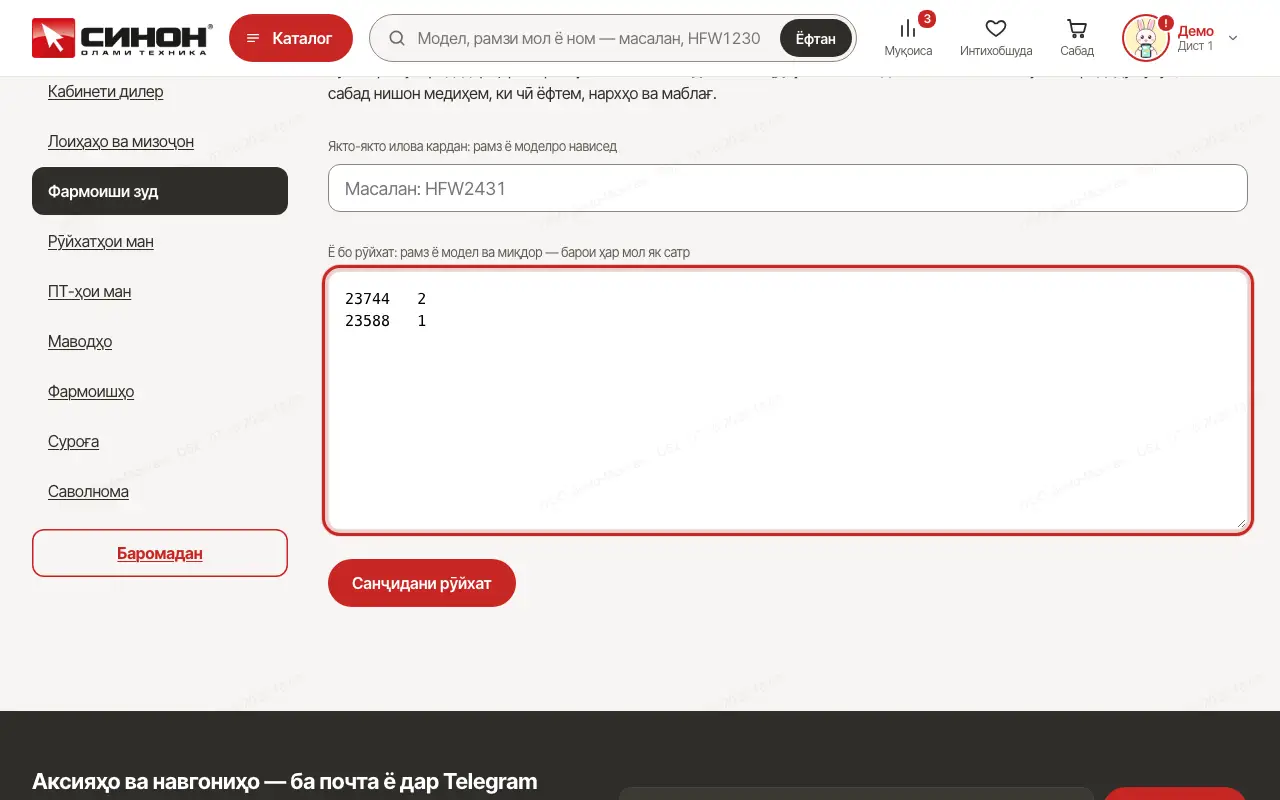Open Суроға in the sidebar
Image resolution: width=1280 pixels, height=800 pixels.
coord(74,441)
